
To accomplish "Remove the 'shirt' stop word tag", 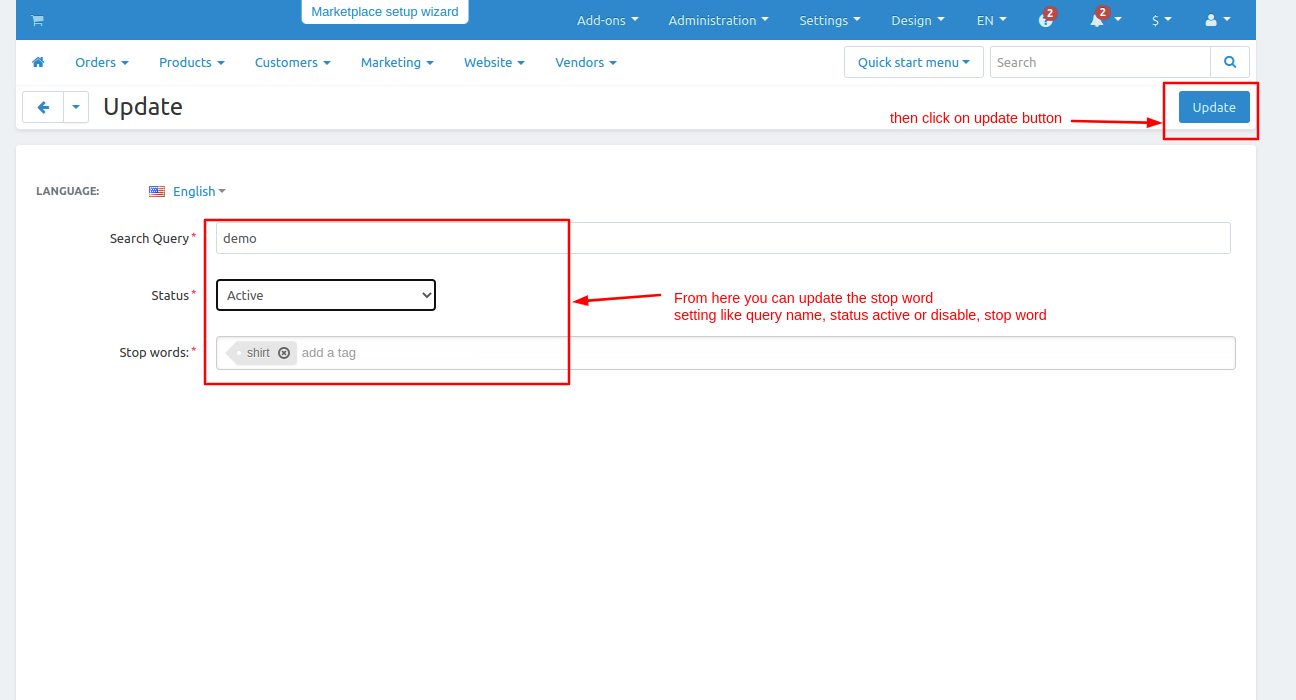I will pyautogui.click(x=284, y=353).
